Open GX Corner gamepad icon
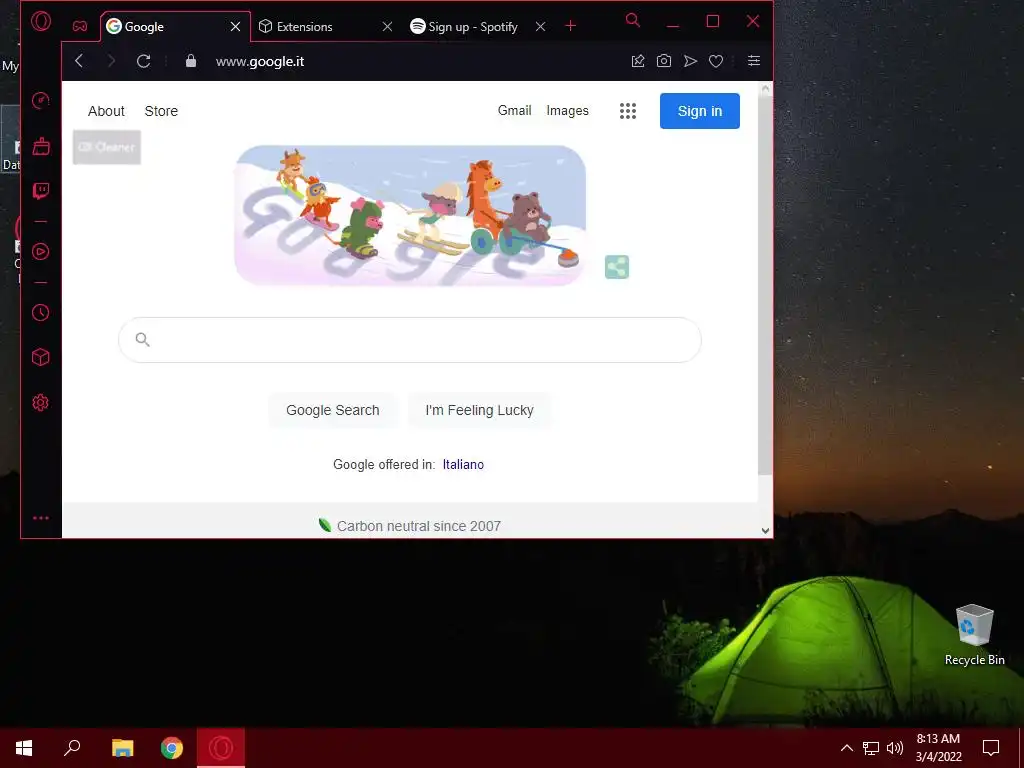The image size is (1024, 768). pyautogui.click(x=80, y=26)
